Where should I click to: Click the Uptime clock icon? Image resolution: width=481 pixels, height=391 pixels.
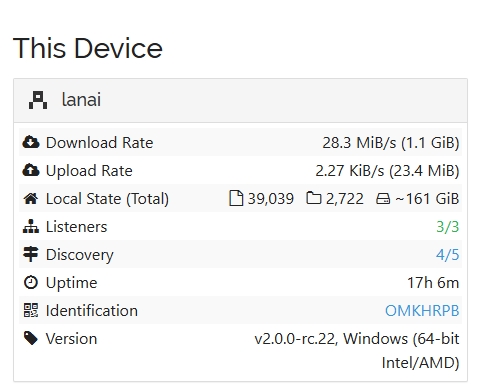coord(31,283)
